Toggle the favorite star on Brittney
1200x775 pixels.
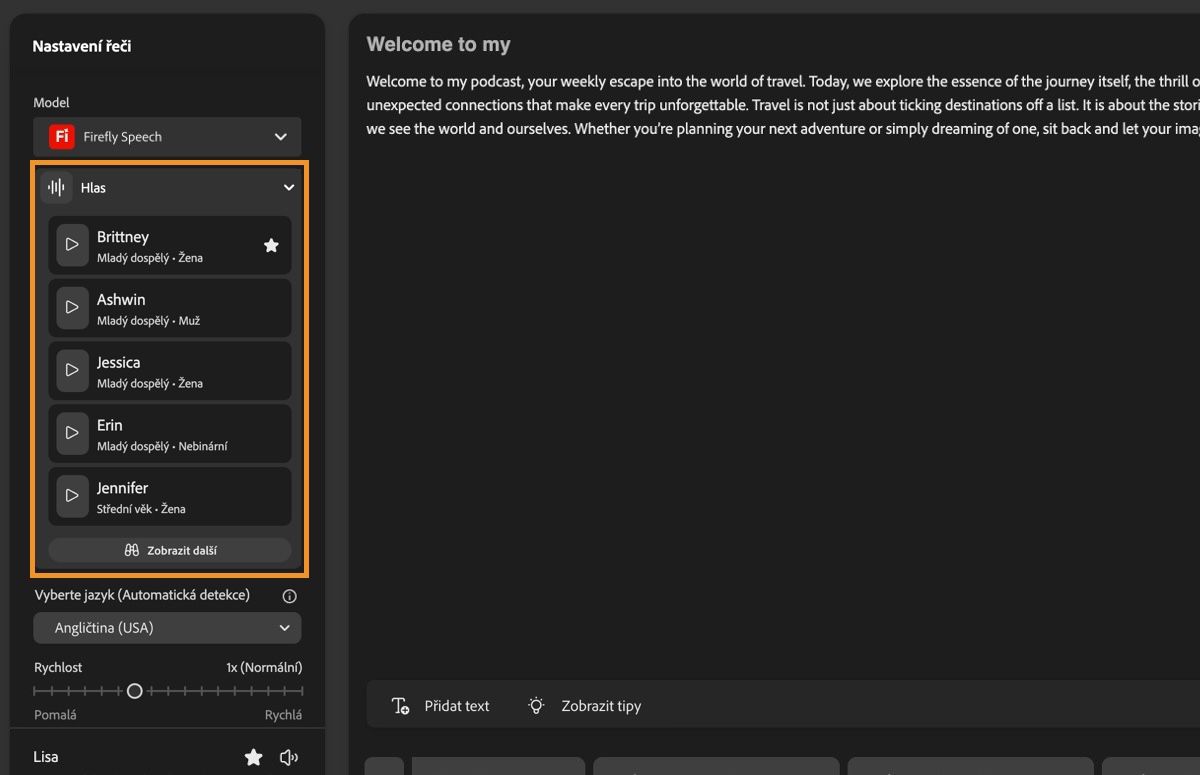[271, 245]
